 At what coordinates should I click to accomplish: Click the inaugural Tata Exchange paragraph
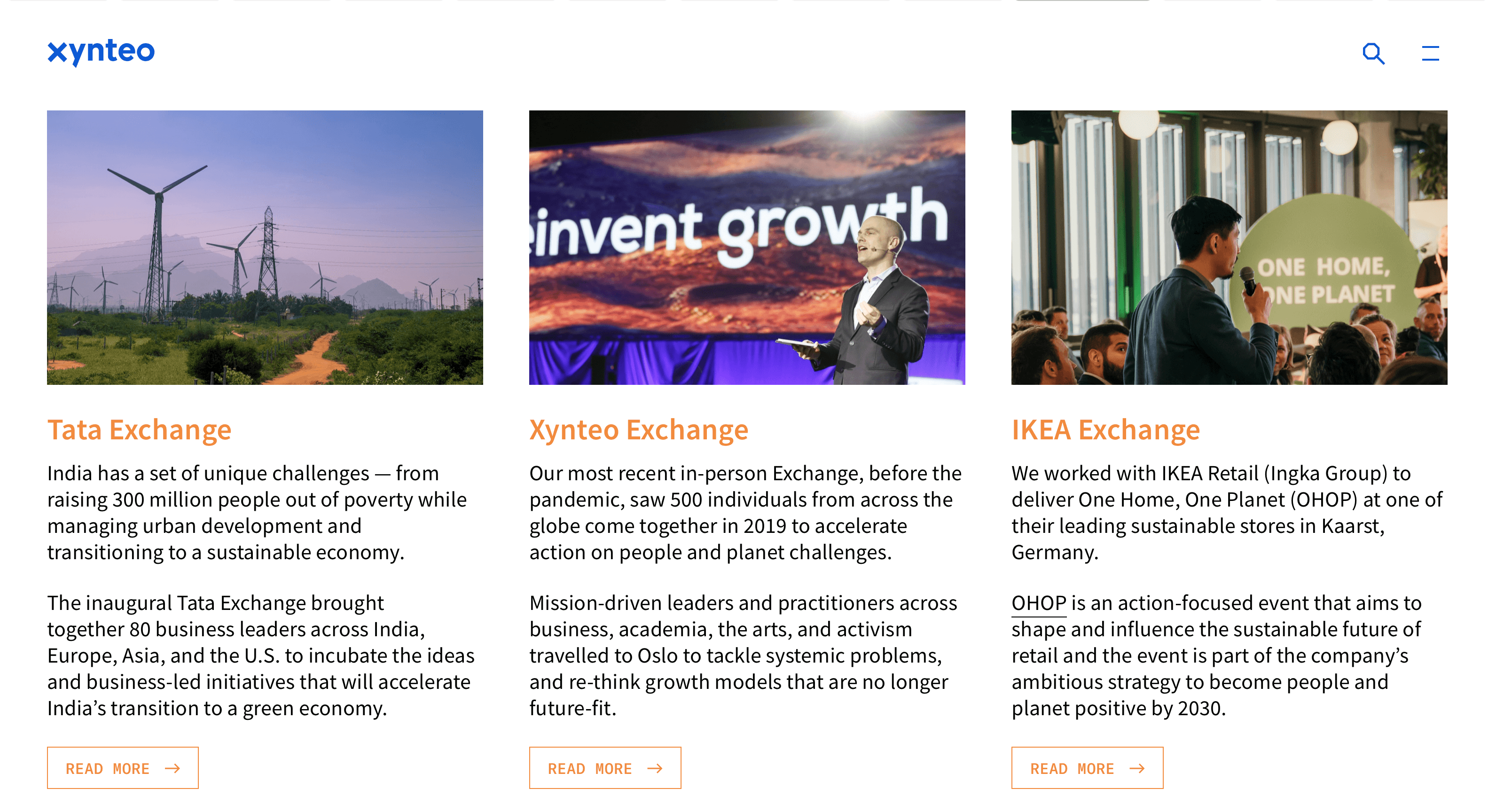click(261, 656)
